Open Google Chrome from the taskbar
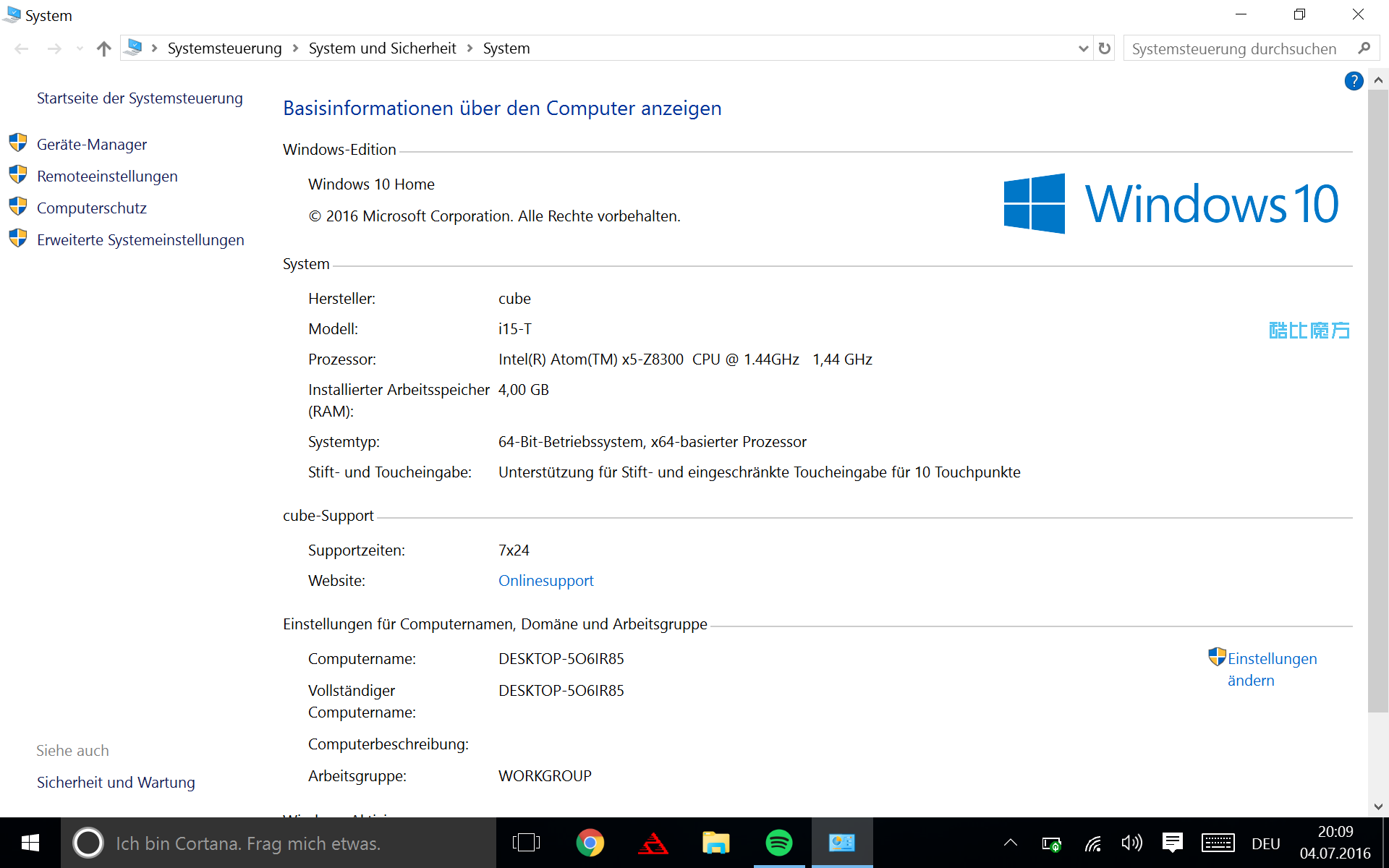1389x868 pixels. click(x=590, y=843)
